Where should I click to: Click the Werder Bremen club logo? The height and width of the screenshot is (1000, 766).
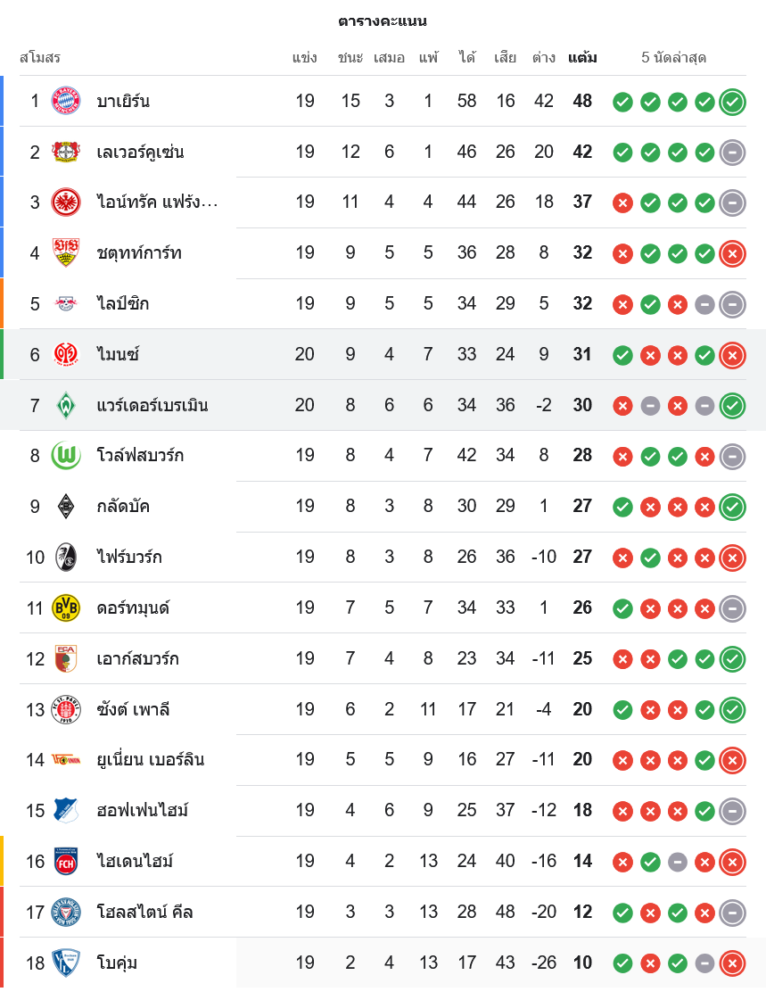[x=65, y=405]
